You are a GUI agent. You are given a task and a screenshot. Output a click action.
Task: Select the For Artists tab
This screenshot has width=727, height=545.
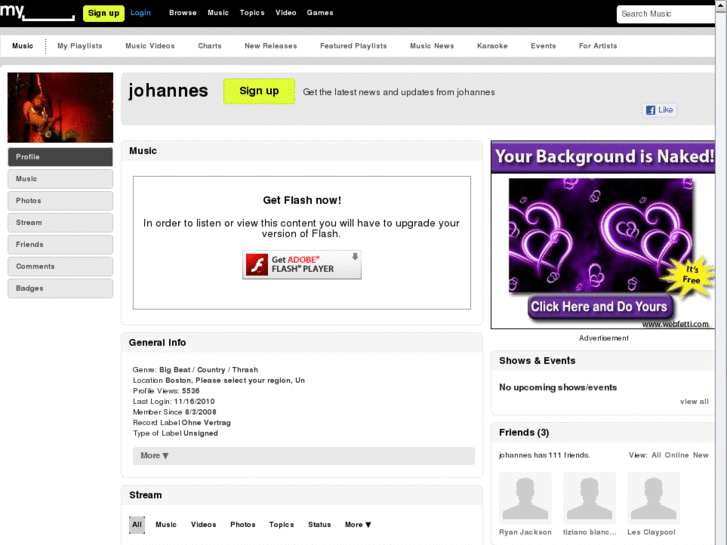pos(598,46)
